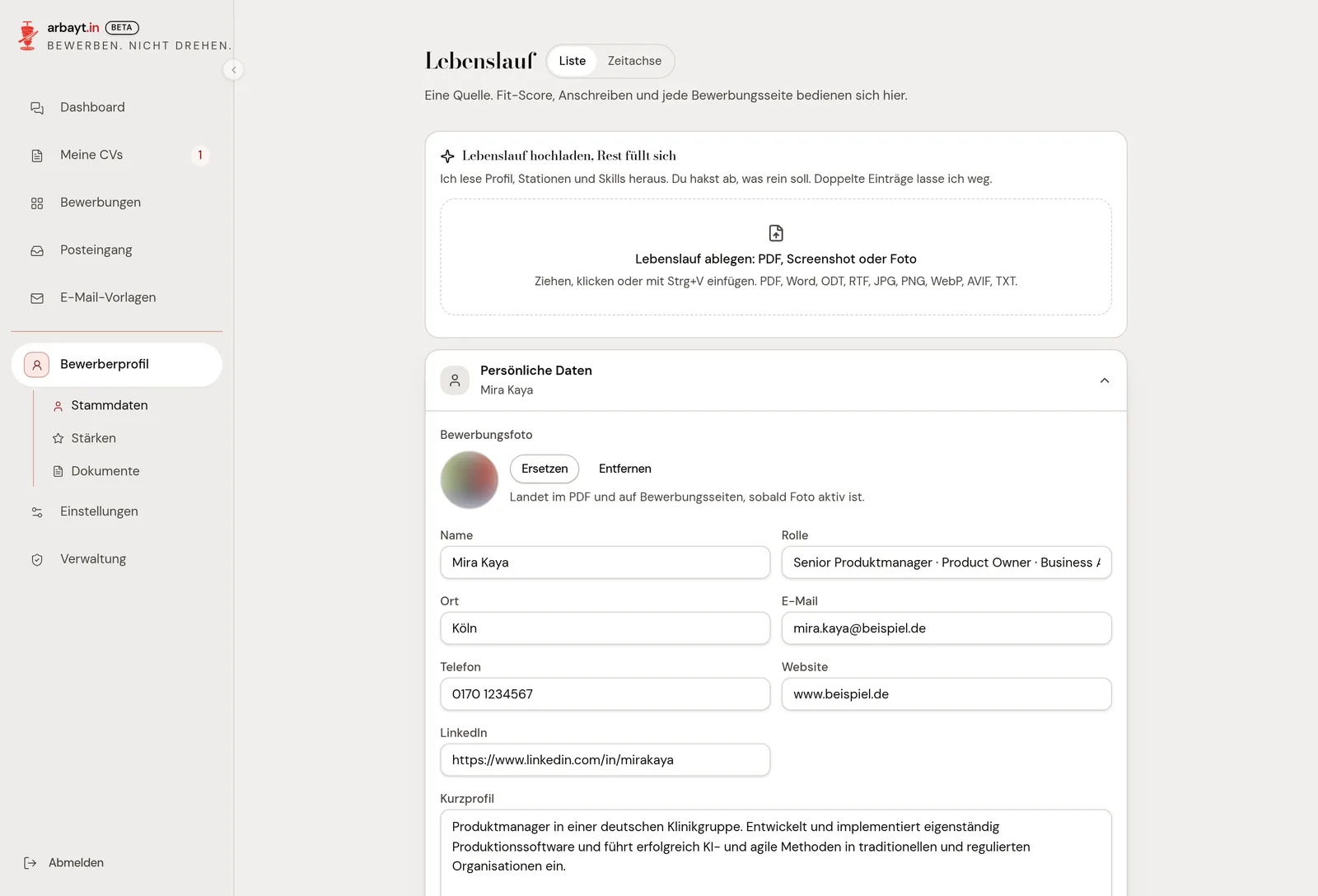This screenshot has height=896, width=1318.
Task: Open Posteingang inbox icon
Action: pyautogui.click(x=37, y=251)
